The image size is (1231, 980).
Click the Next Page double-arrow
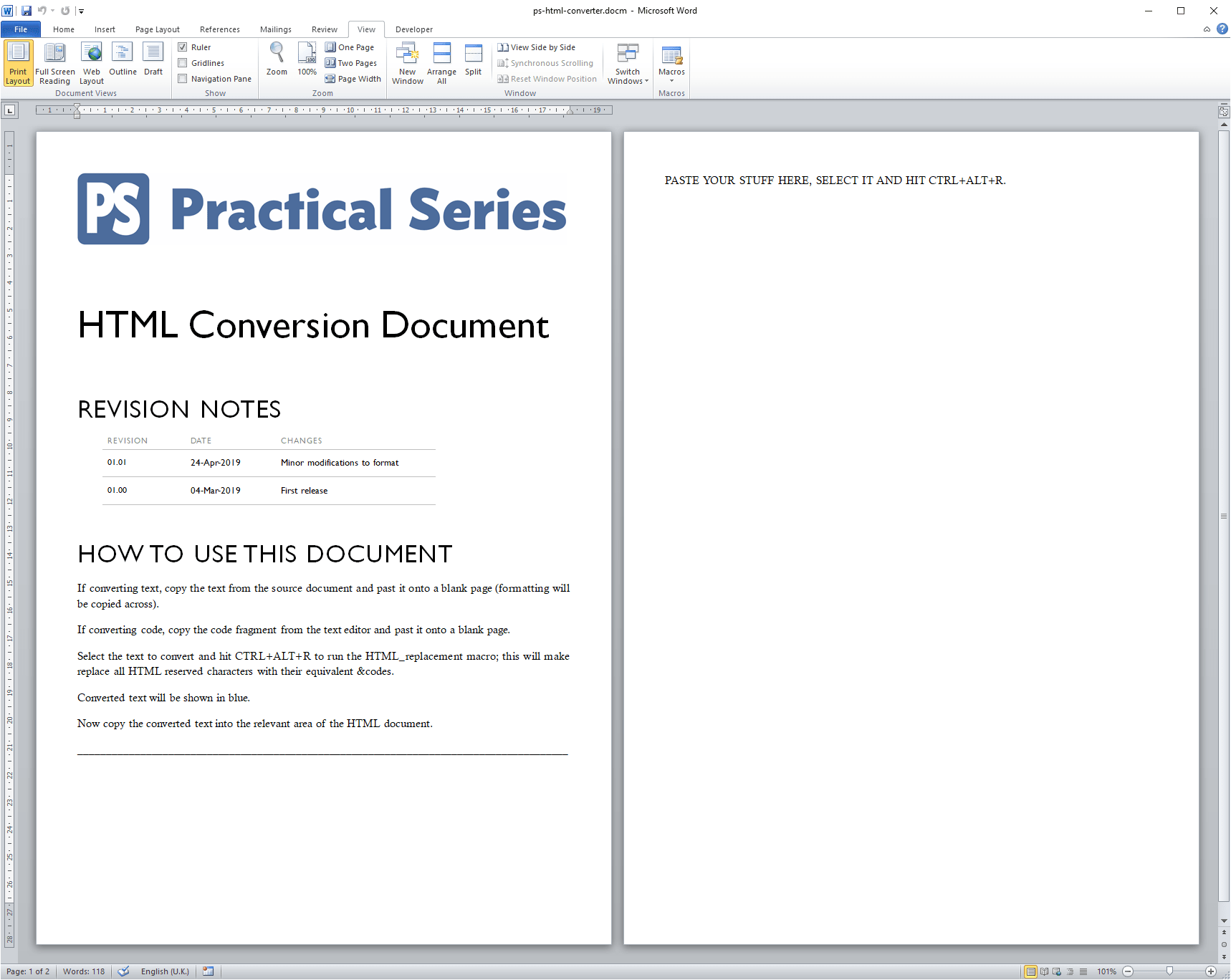pyautogui.click(x=1224, y=956)
